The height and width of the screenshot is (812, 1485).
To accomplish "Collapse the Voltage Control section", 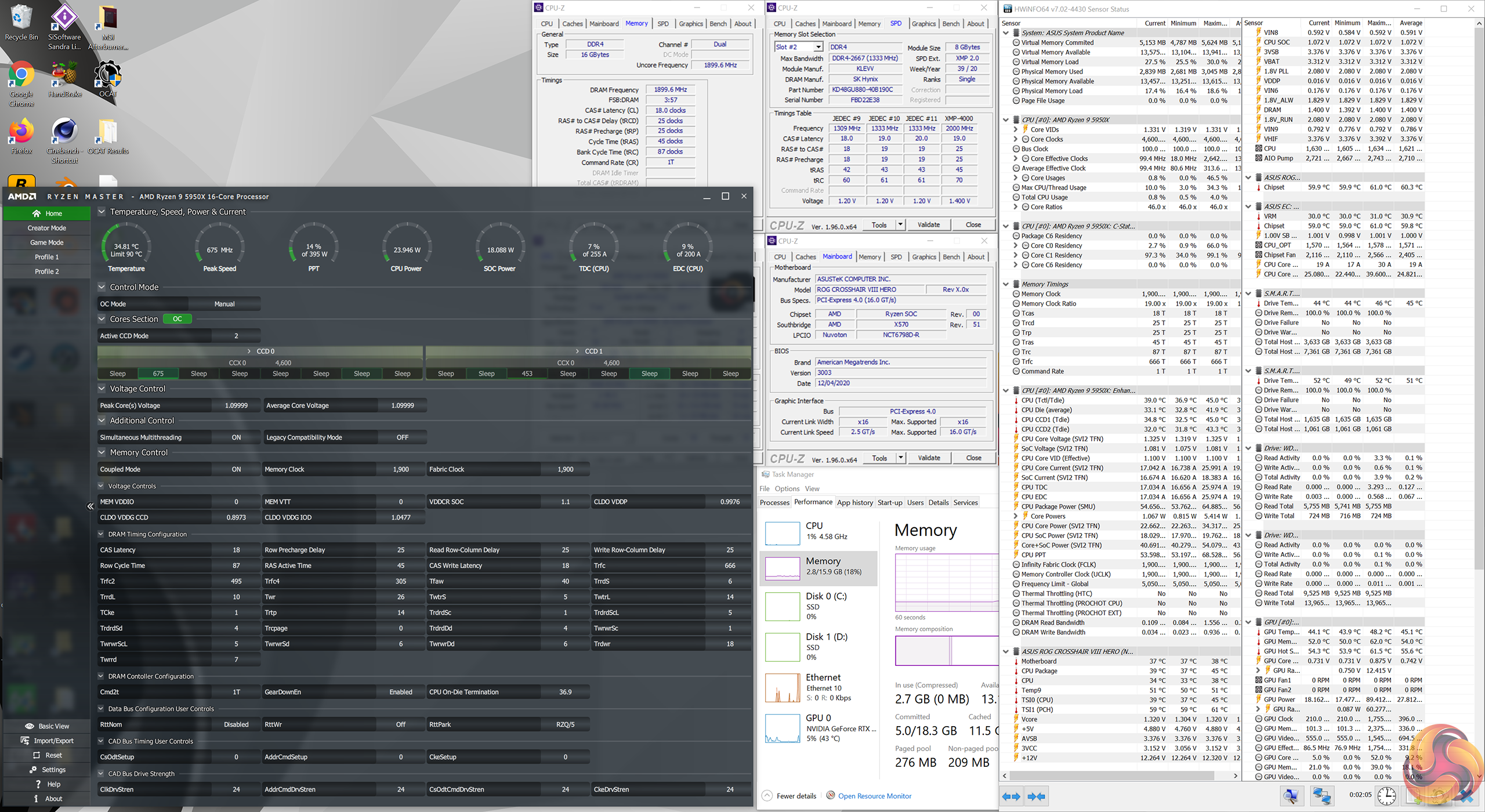I will (x=102, y=389).
